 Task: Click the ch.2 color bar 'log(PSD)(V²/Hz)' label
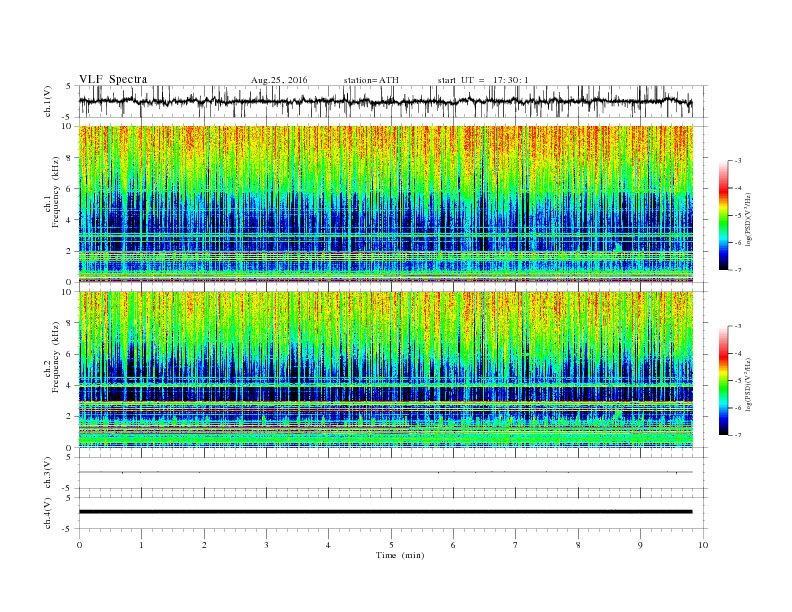748,384
